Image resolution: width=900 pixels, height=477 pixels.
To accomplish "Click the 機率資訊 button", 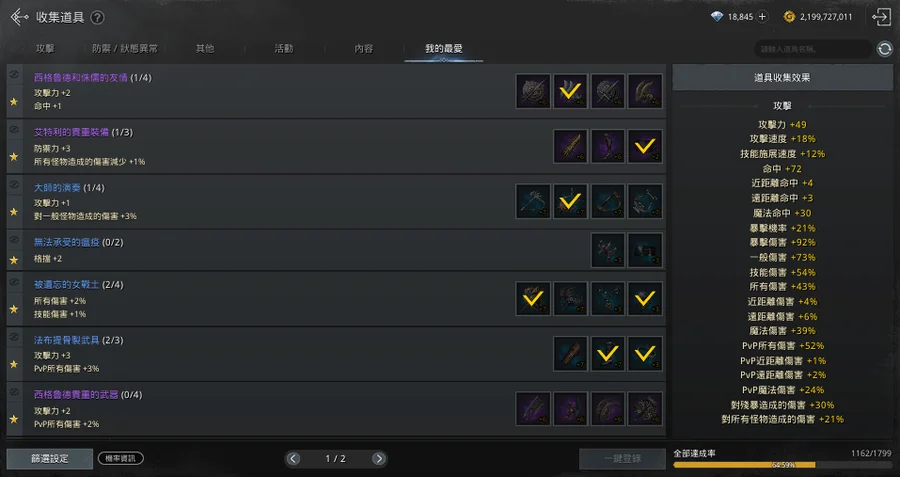I will point(121,459).
